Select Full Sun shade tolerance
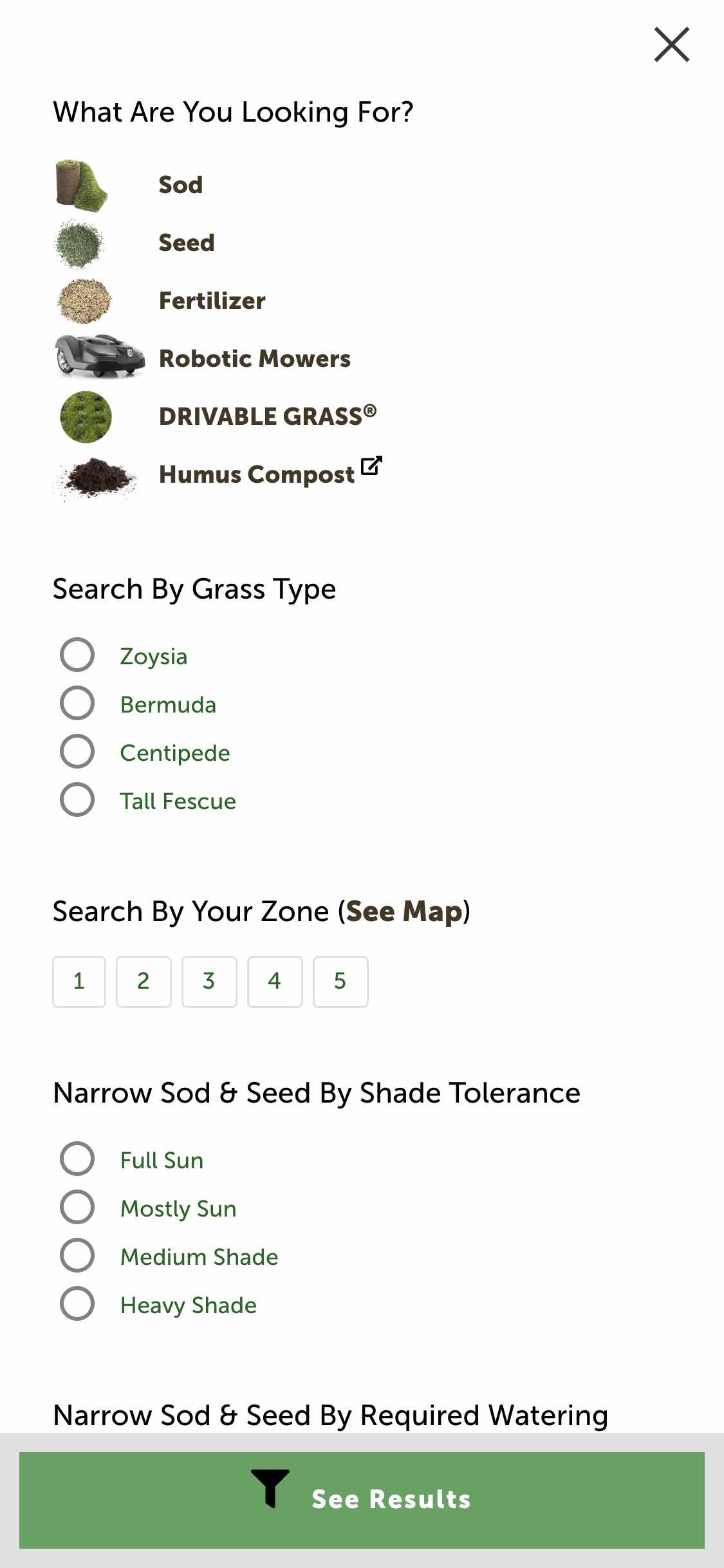The image size is (724, 1568). (x=77, y=1159)
